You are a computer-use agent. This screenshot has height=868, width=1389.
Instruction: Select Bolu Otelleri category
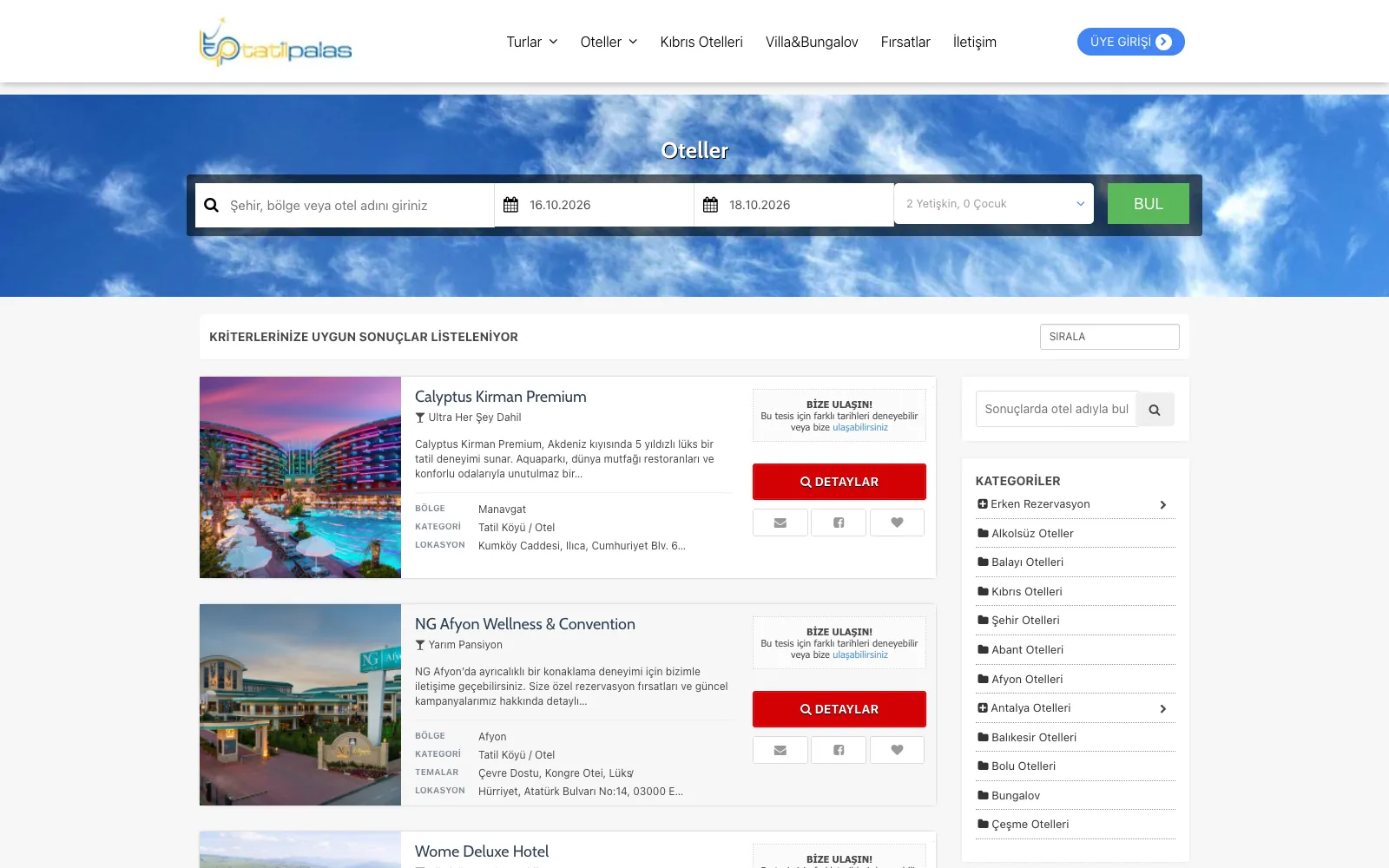point(1024,766)
